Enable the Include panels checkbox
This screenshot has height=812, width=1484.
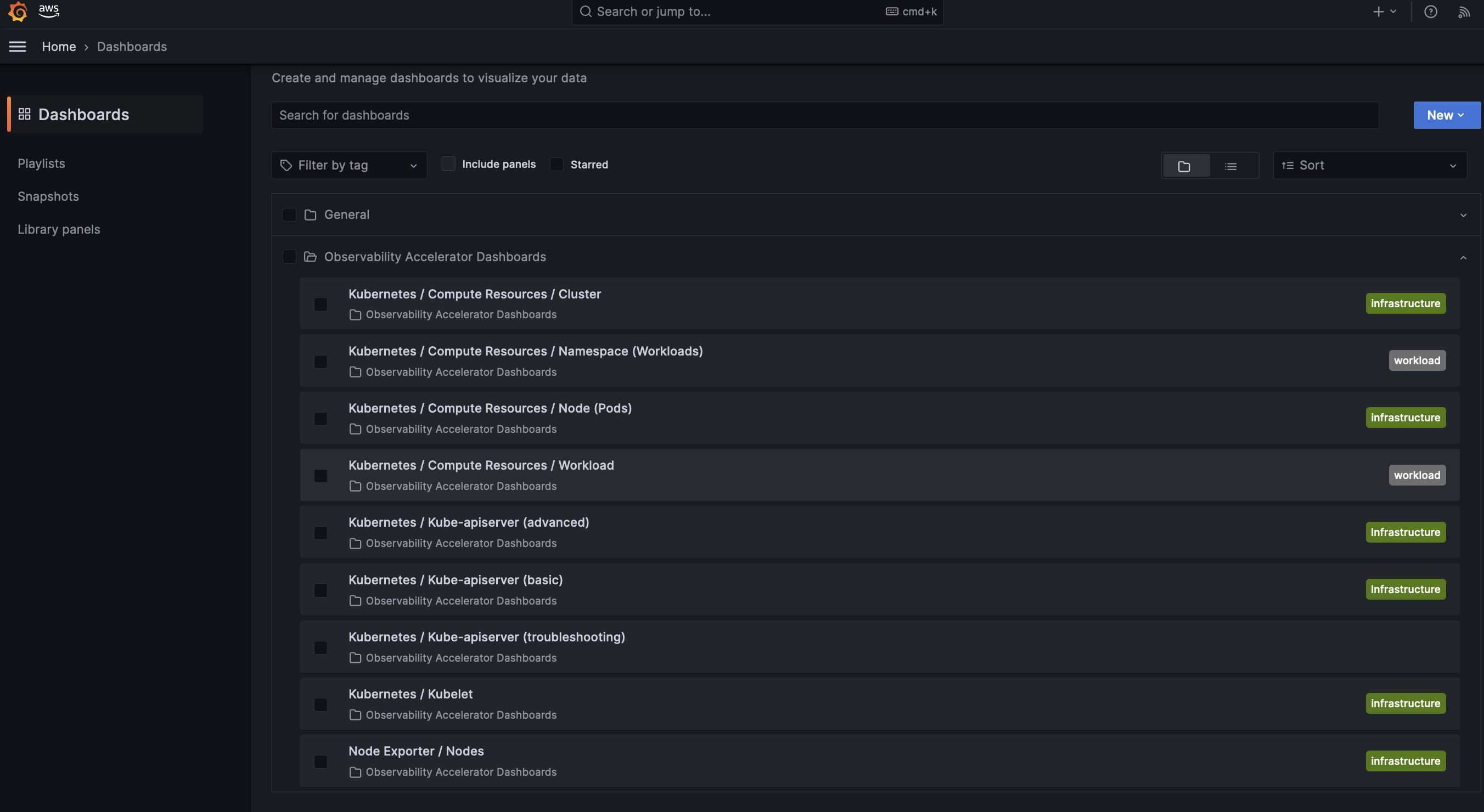[x=448, y=163]
